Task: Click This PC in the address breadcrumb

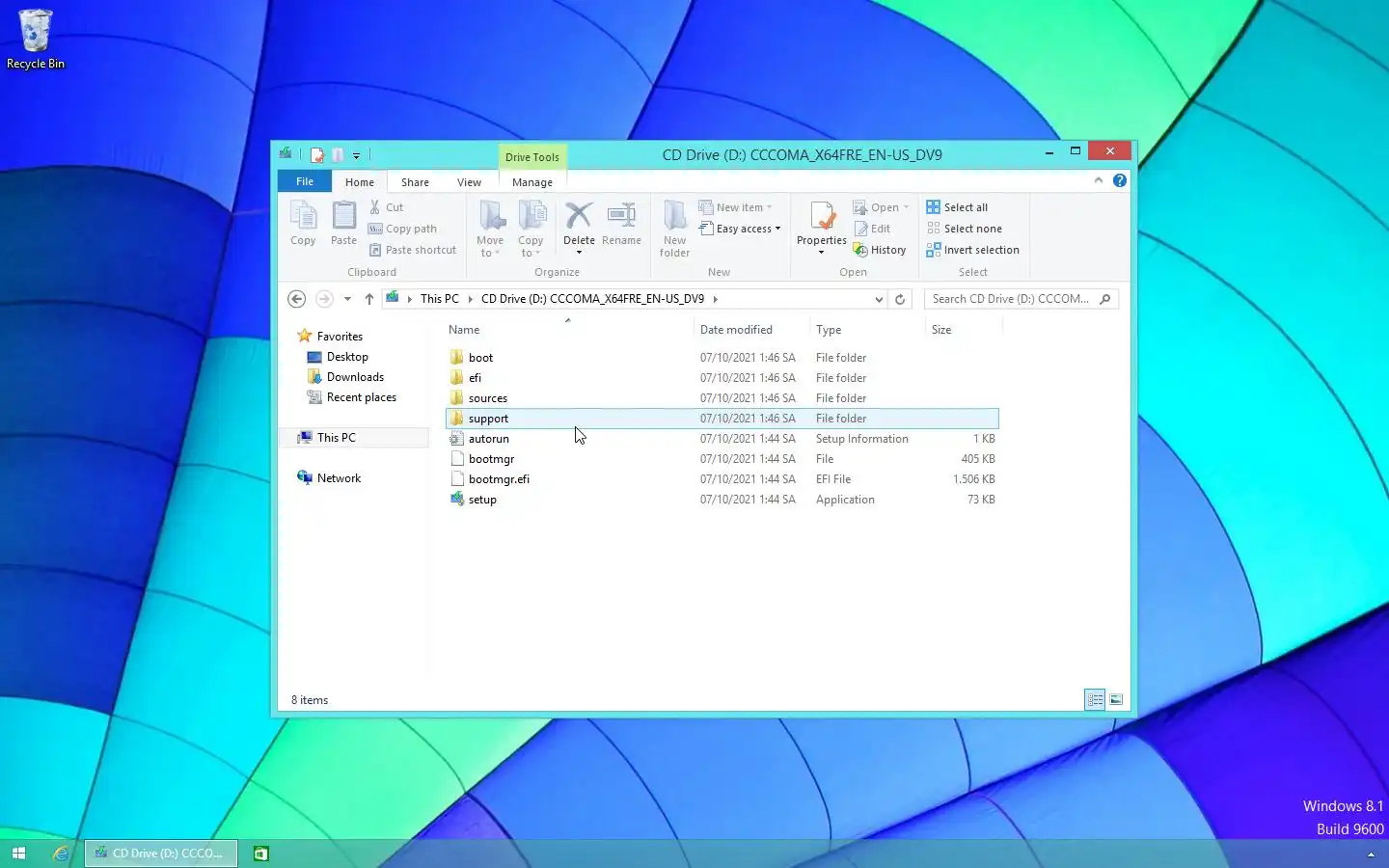Action: coord(440,299)
